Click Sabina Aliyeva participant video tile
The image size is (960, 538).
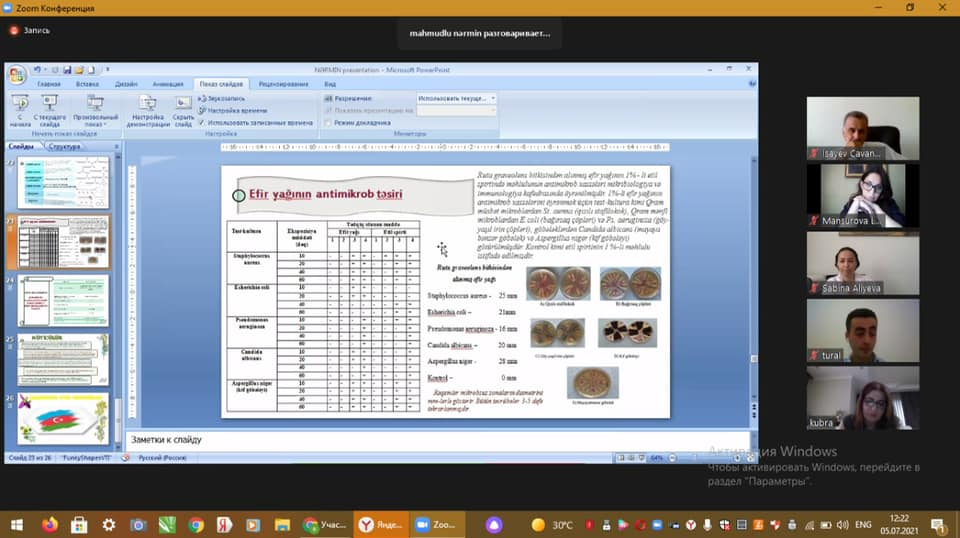863,263
